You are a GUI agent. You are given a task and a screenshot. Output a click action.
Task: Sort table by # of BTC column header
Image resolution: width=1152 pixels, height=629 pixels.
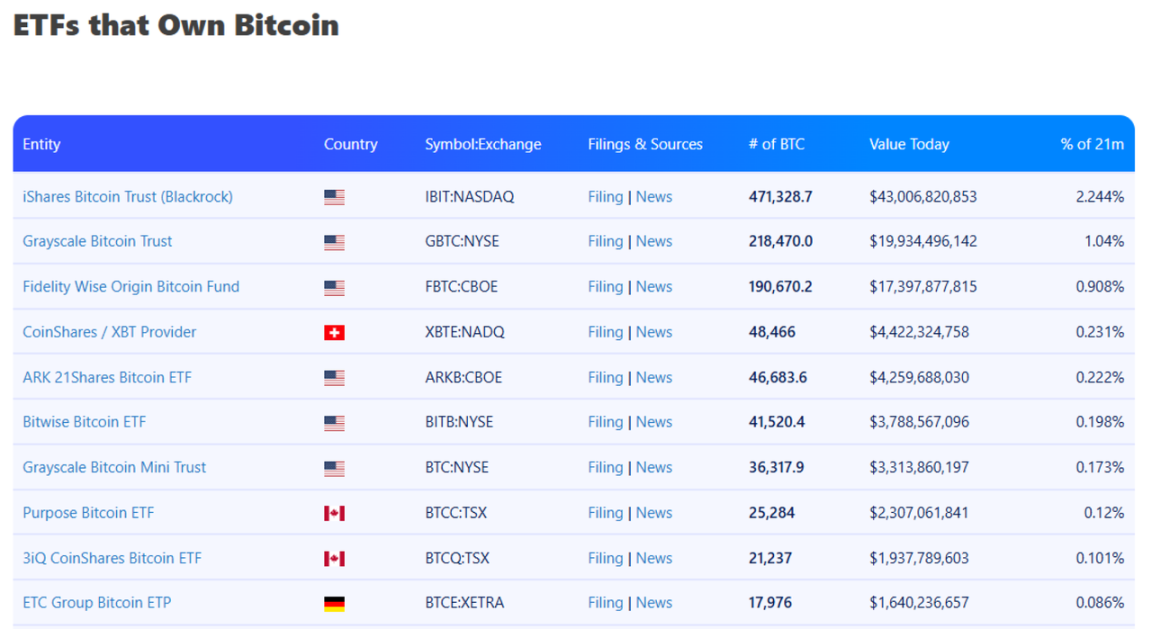click(776, 144)
